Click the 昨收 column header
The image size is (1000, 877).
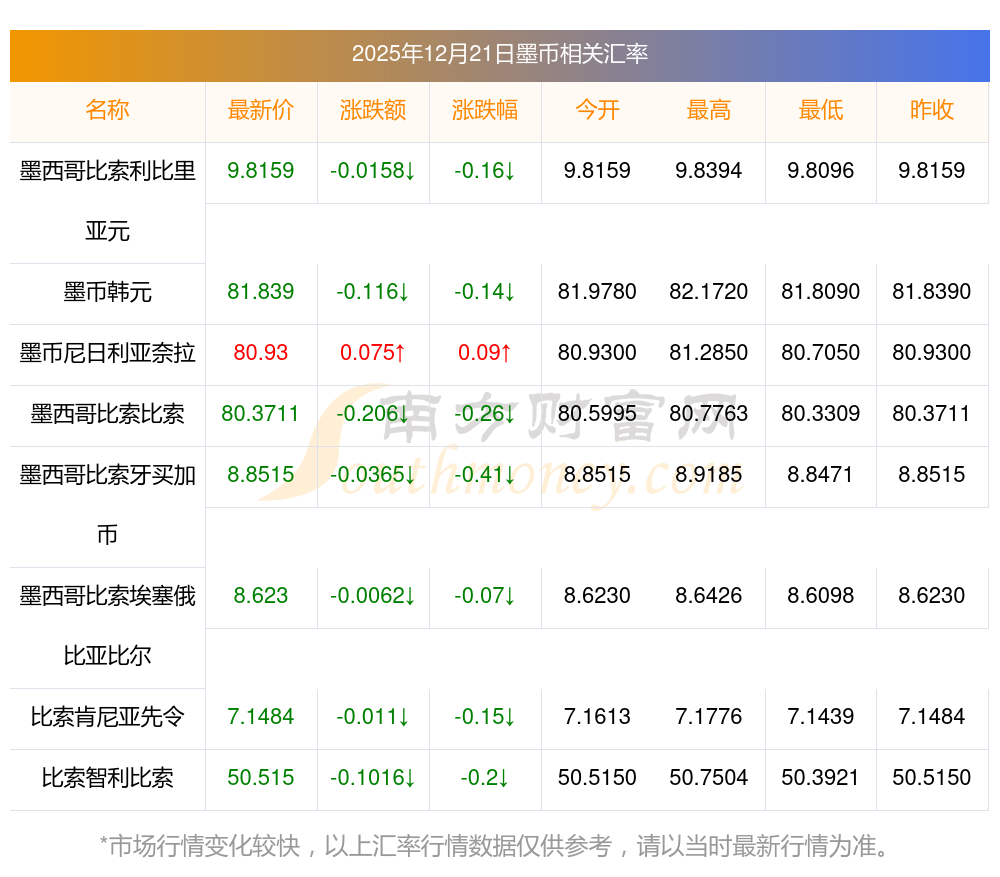(932, 111)
